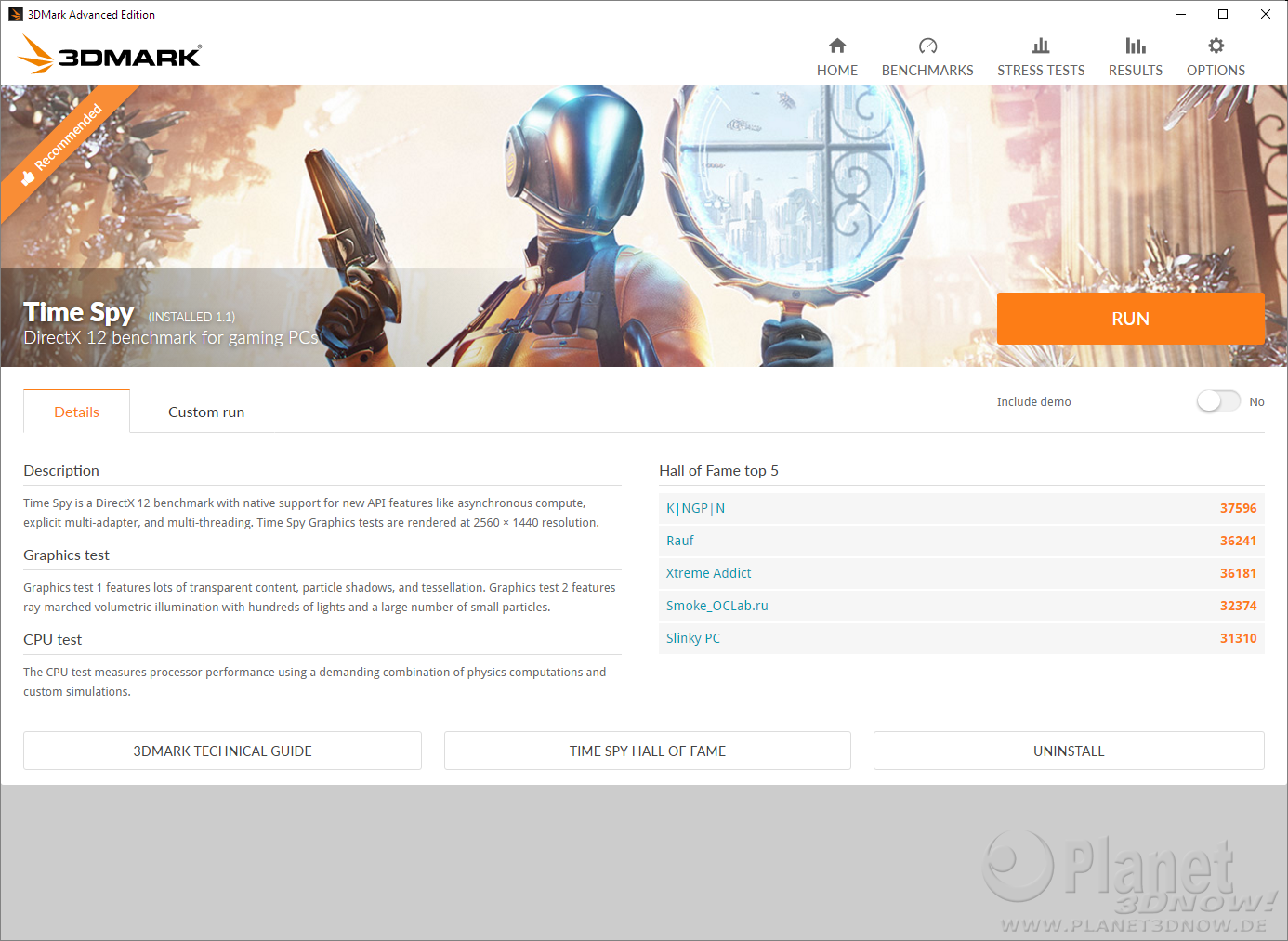
Task: Run the Time Spy benchmark
Action: coord(1130,319)
